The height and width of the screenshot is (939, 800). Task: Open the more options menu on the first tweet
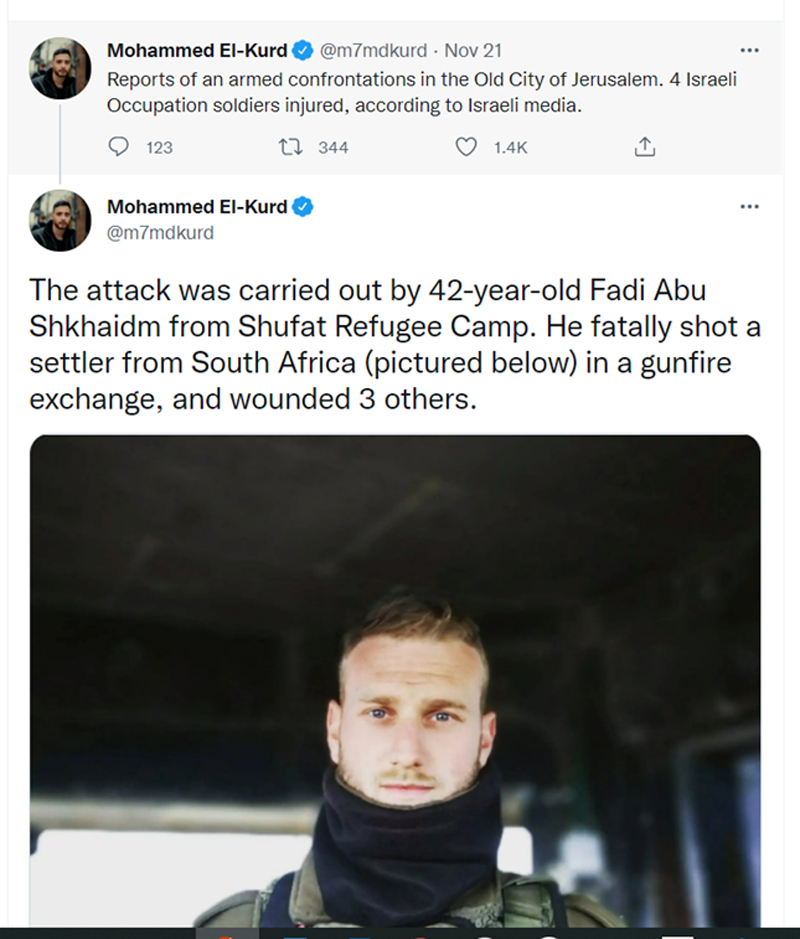click(748, 50)
